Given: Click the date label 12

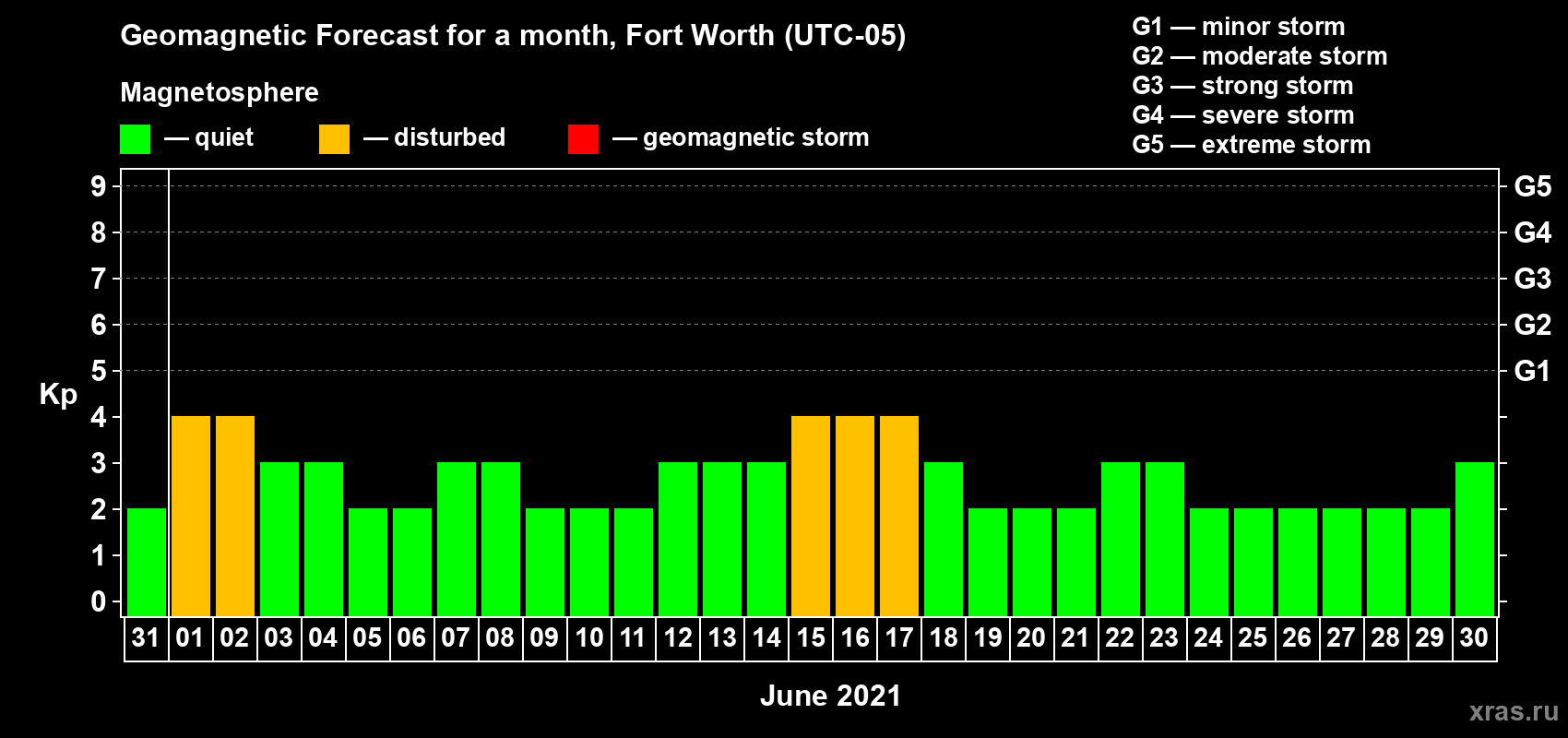Looking at the screenshot, I should point(677,637).
